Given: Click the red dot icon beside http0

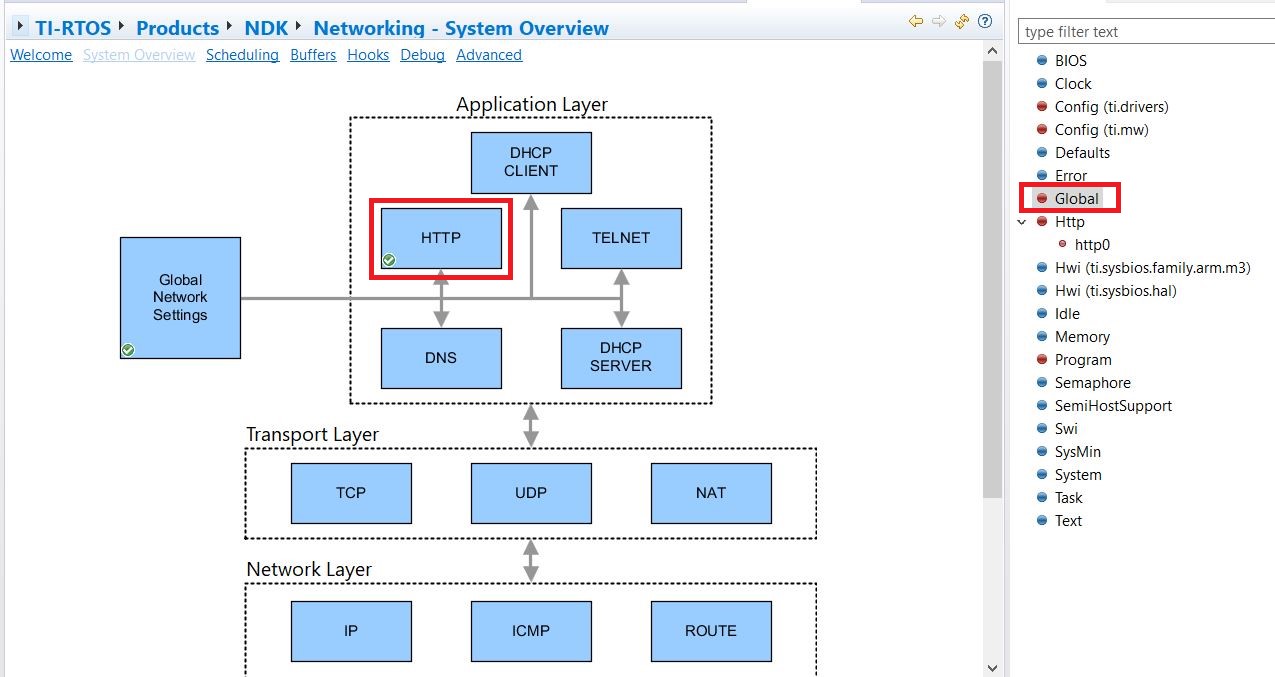Looking at the screenshot, I should click(1063, 244).
